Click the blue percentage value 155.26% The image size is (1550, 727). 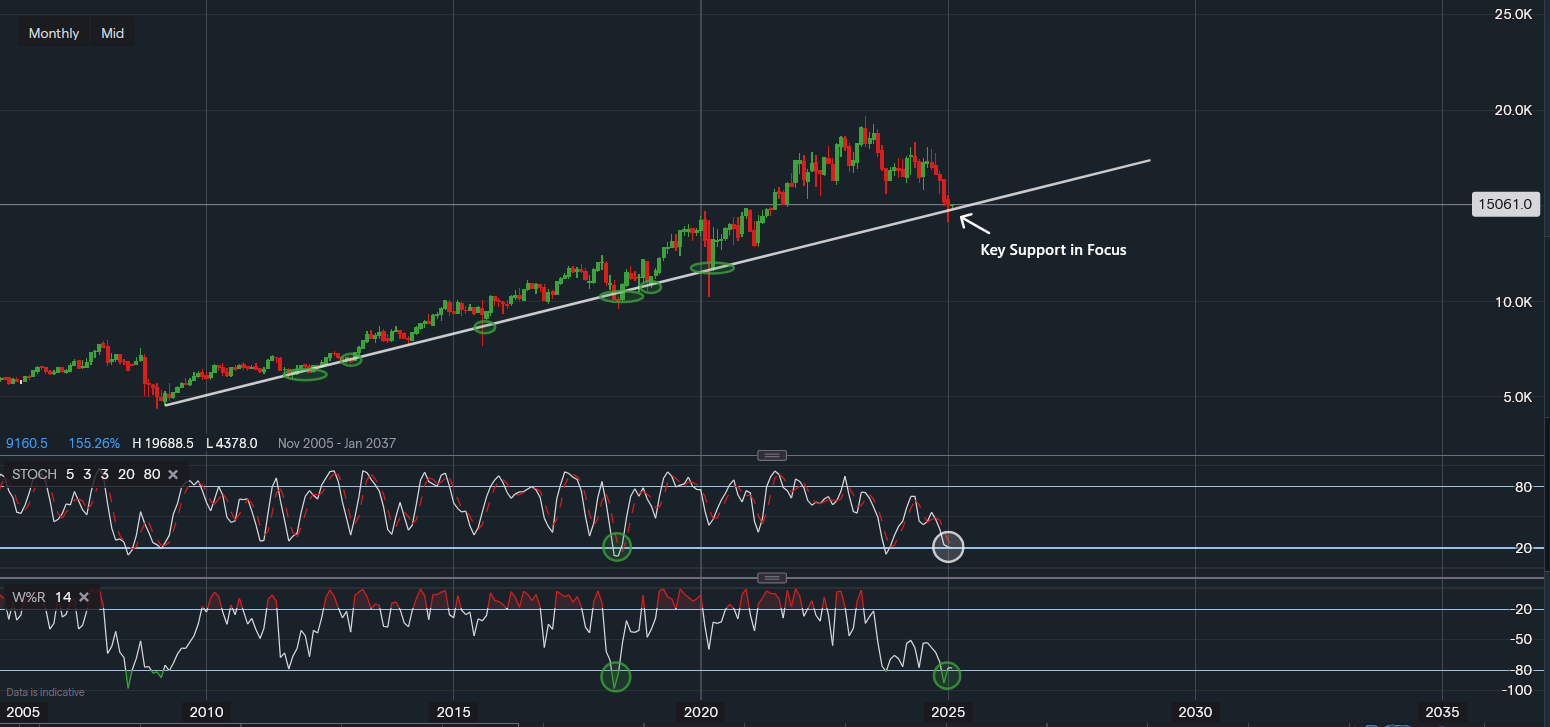click(x=94, y=443)
